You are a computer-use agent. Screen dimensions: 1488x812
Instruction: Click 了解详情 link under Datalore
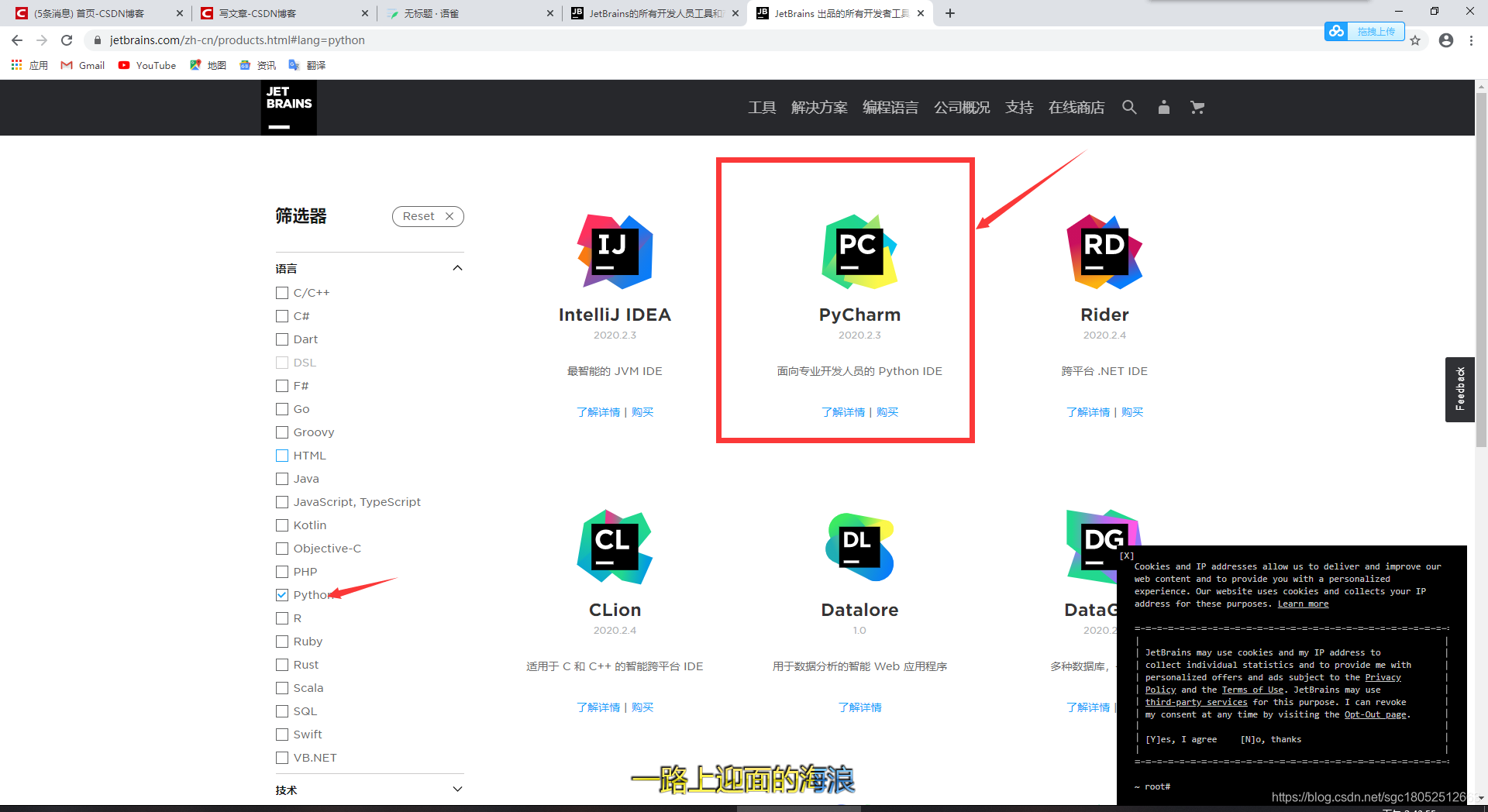859,707
